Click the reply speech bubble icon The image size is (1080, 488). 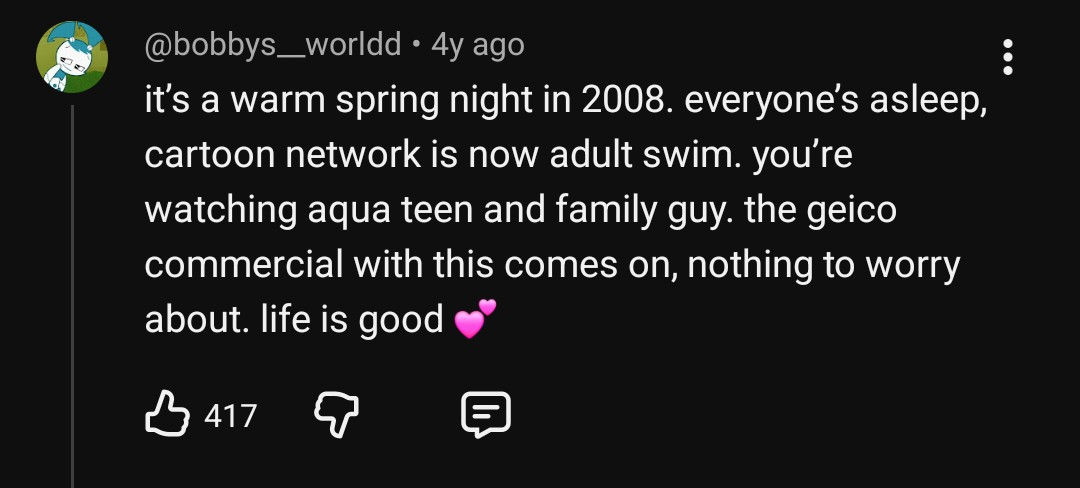point(486,414)
